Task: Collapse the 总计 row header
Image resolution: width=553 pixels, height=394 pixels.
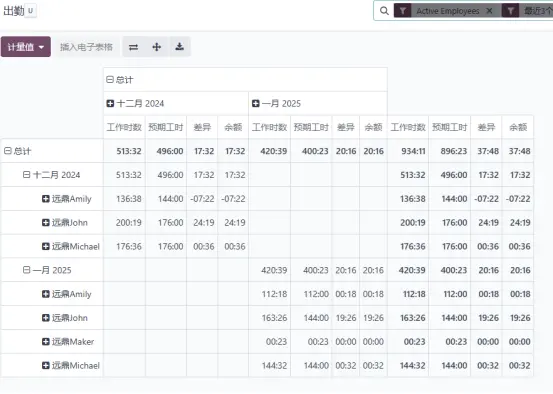Action: tap(18, 151)
